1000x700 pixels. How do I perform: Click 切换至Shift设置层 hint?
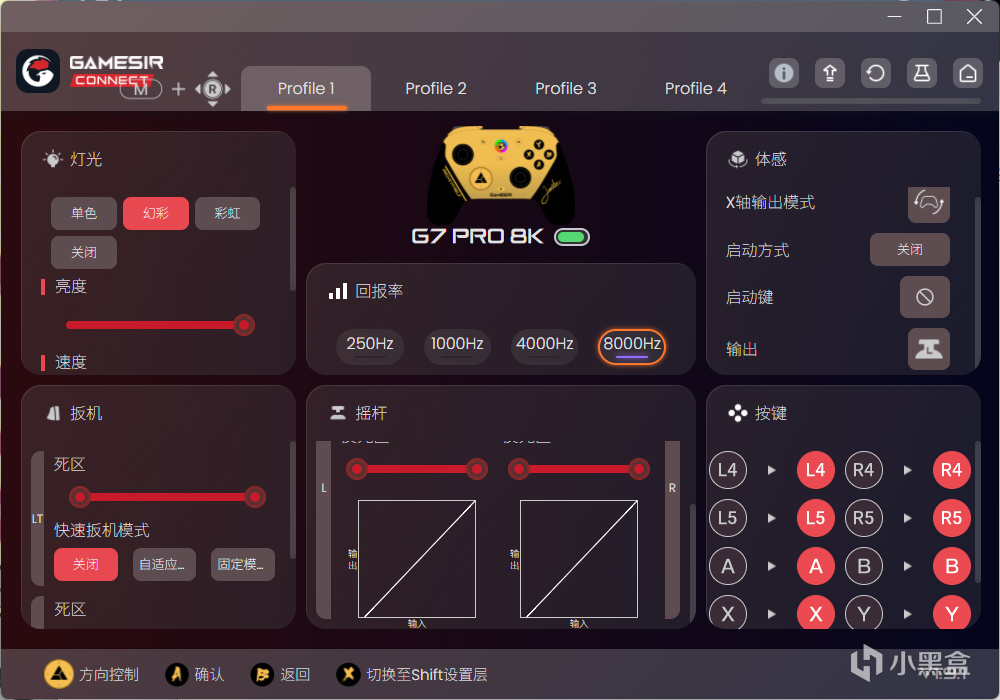[412, 674]
